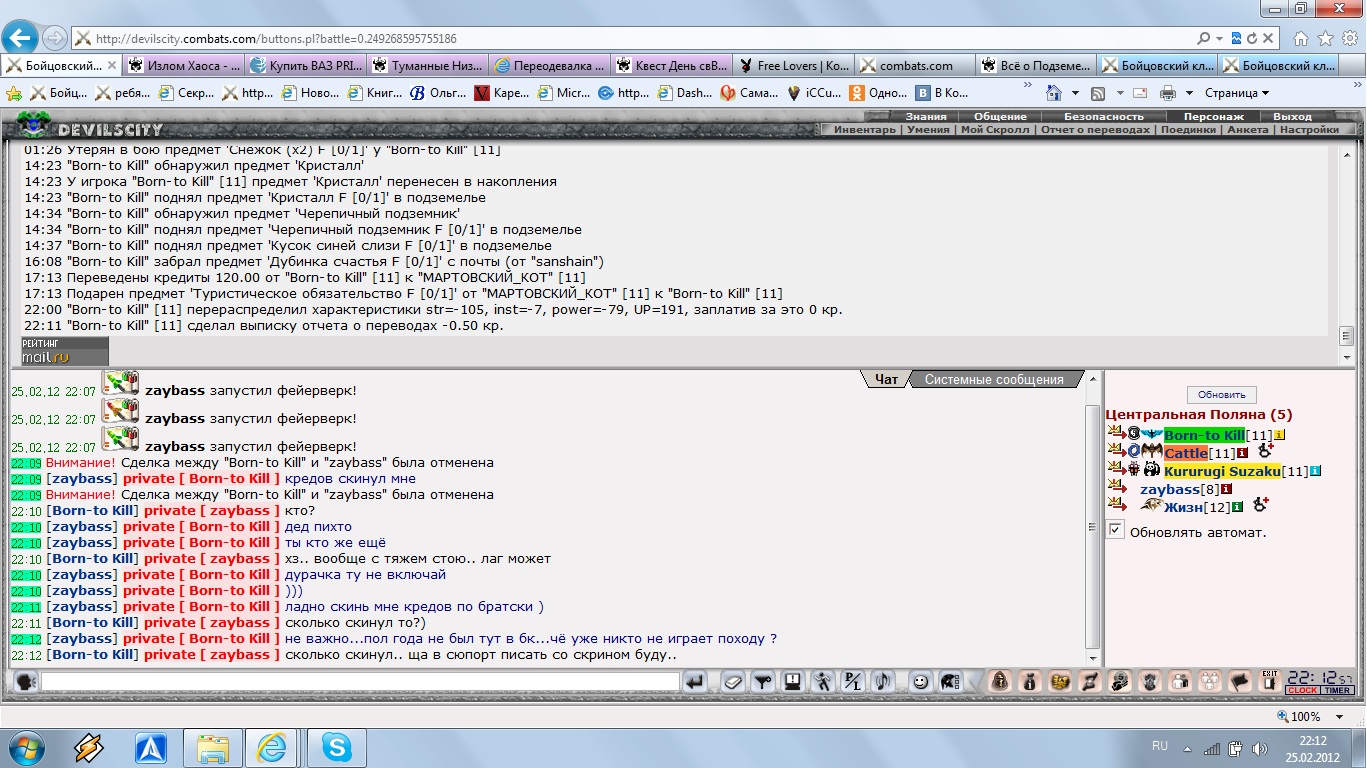The image size is (1367, 768).
Task: Click the injury icon beside Жизн
Action: click(1260, 506)
